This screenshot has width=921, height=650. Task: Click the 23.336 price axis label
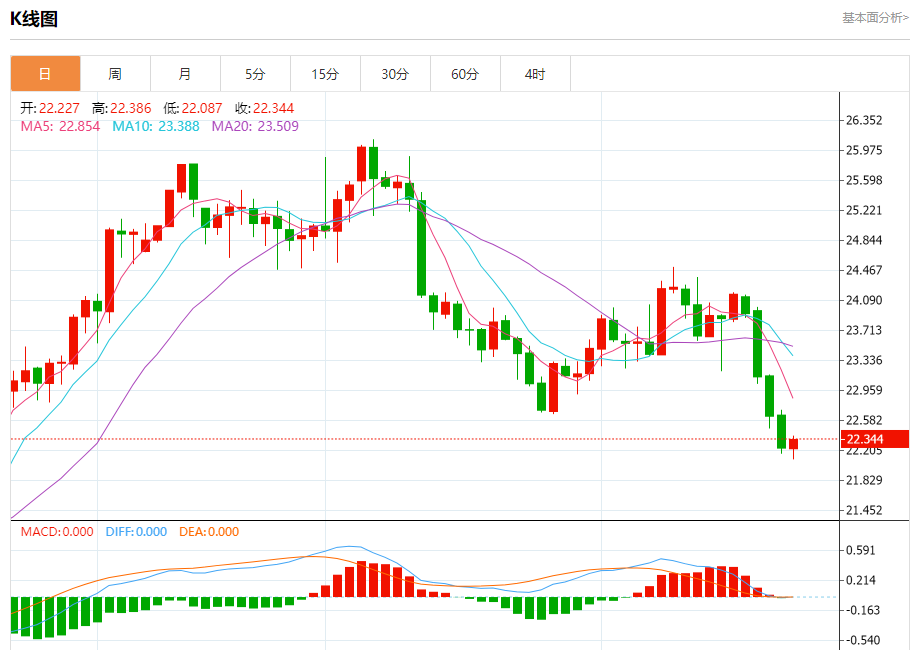pos(863,360)
